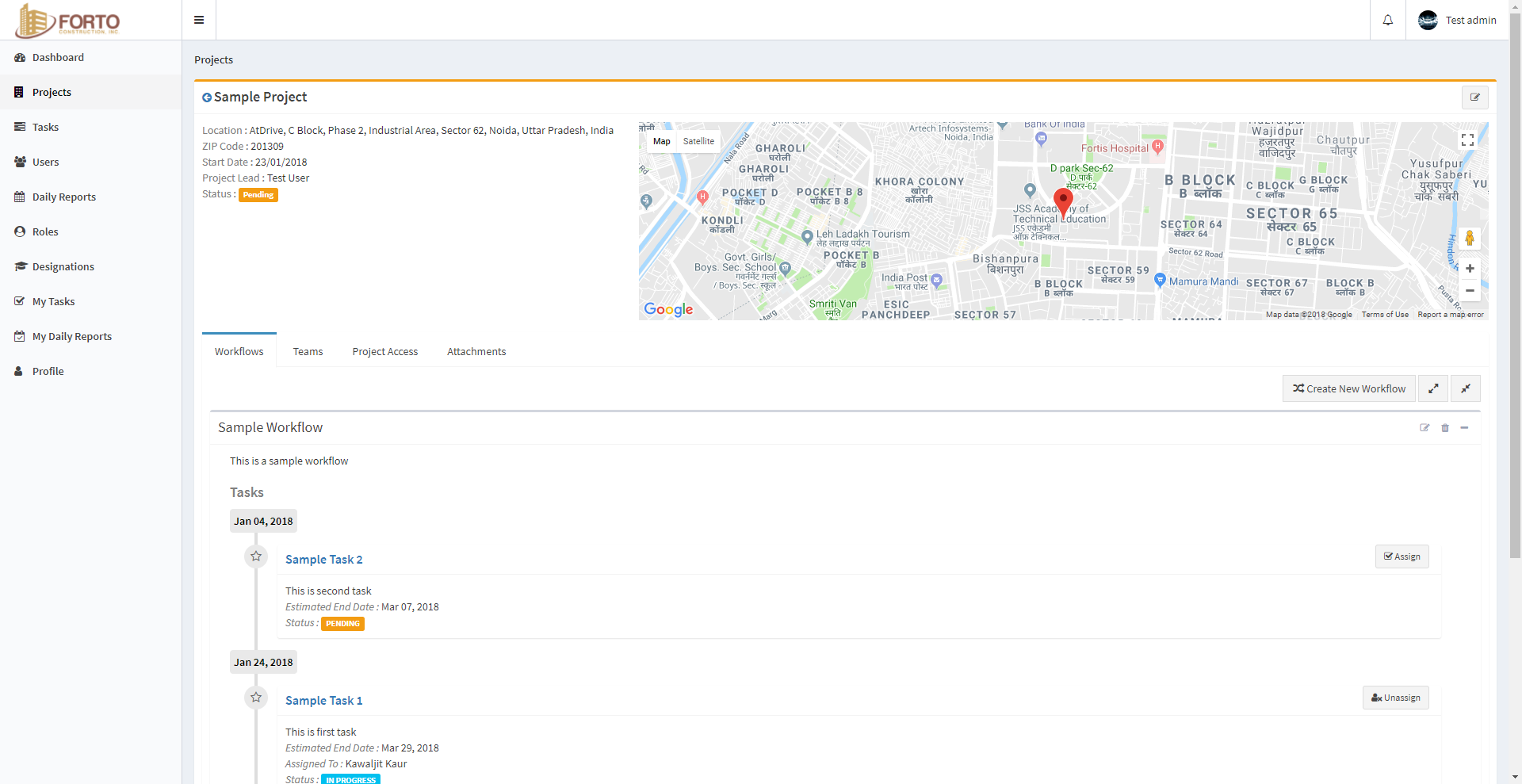Viewport: 1522px width, 784px height.
Task: Open Daily Reports in the sidebar
Action: 90,197
